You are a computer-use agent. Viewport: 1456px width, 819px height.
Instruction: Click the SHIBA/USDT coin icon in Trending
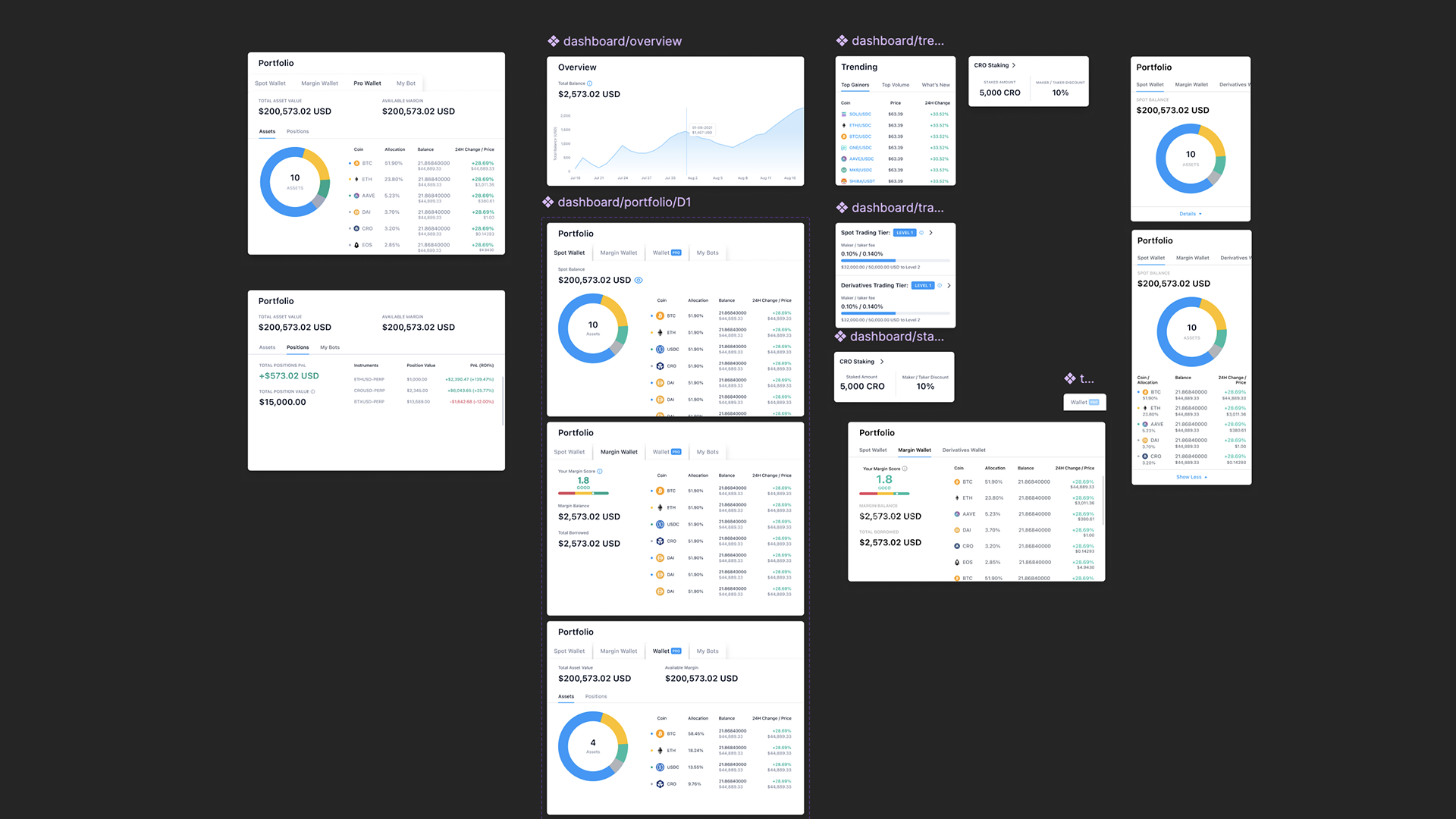(844, 181)
